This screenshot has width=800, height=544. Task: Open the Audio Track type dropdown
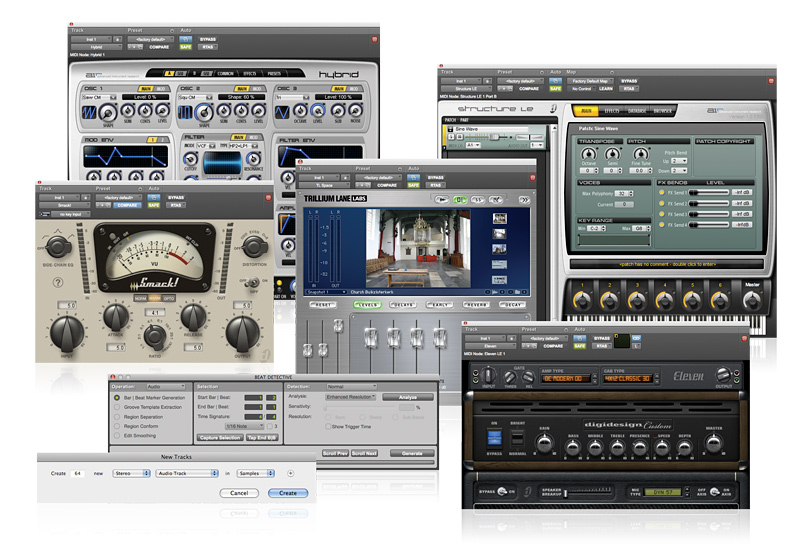(187, 473)
